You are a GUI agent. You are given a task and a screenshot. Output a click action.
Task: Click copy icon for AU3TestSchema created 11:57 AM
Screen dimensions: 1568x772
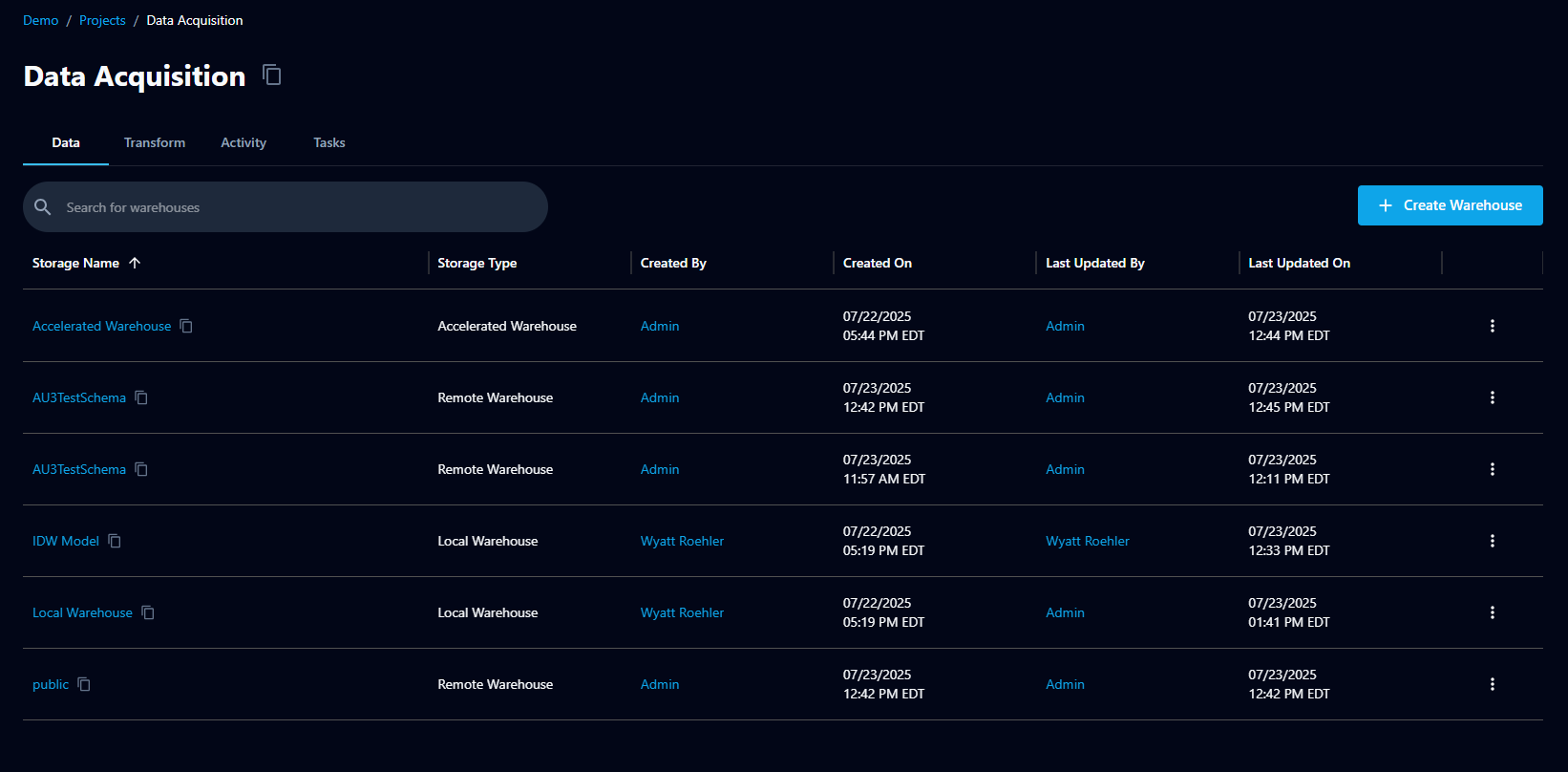click(141, 469)
